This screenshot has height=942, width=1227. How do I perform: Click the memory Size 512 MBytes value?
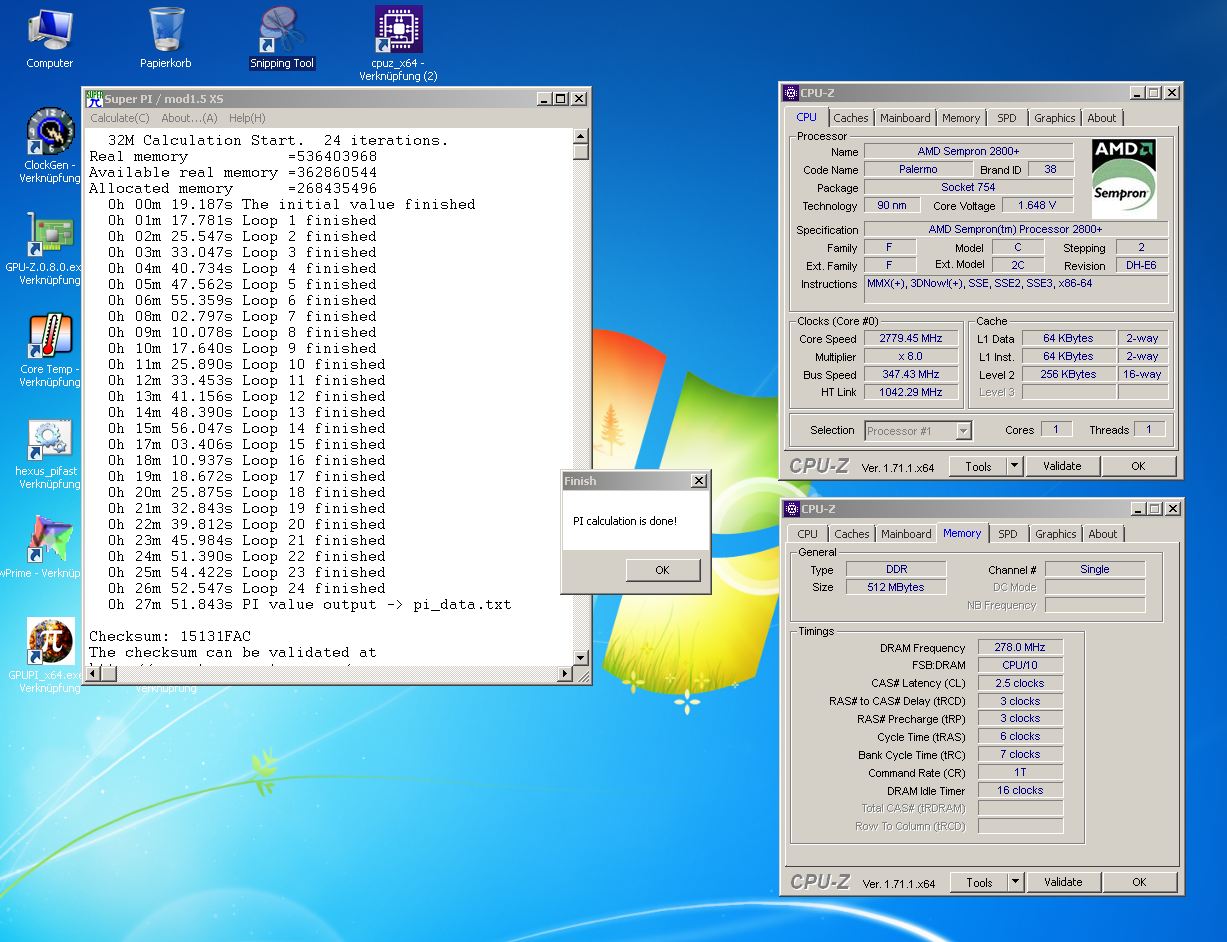coord(896,587)
